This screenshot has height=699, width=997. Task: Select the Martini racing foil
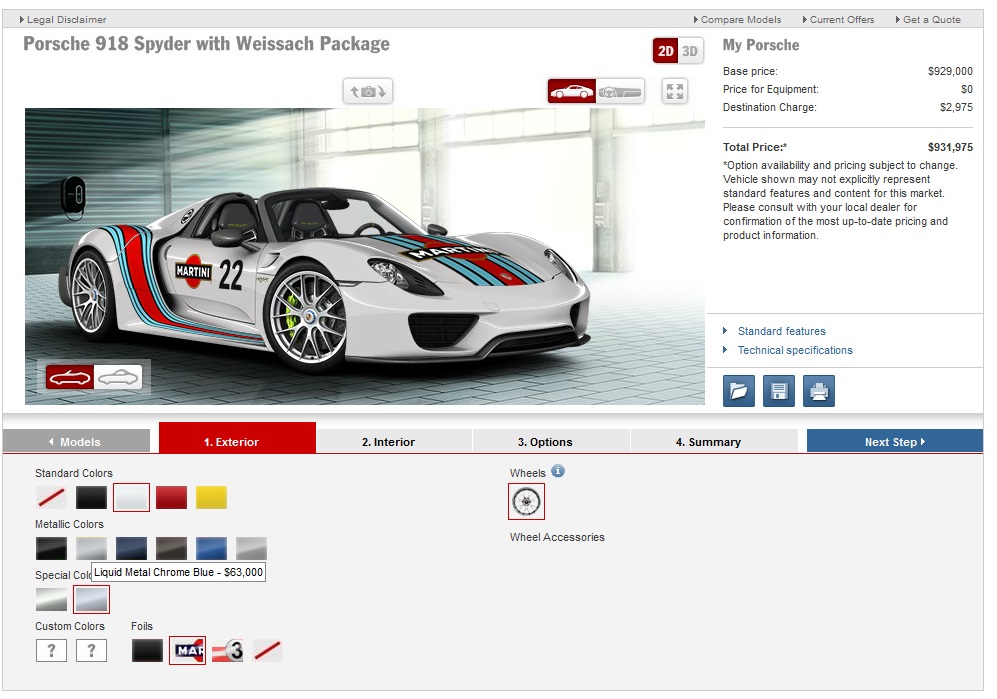pos(187,651)
